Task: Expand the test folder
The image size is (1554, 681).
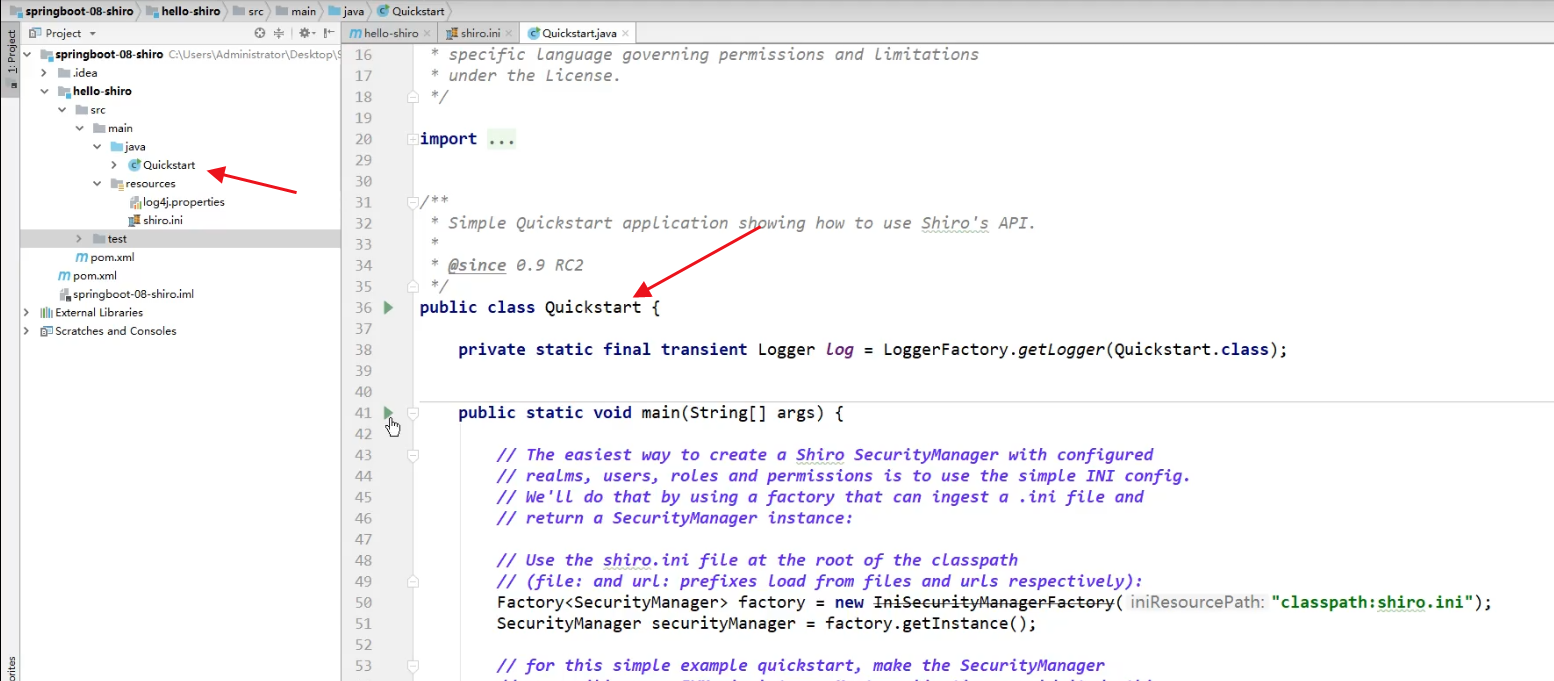Action: 80,239
